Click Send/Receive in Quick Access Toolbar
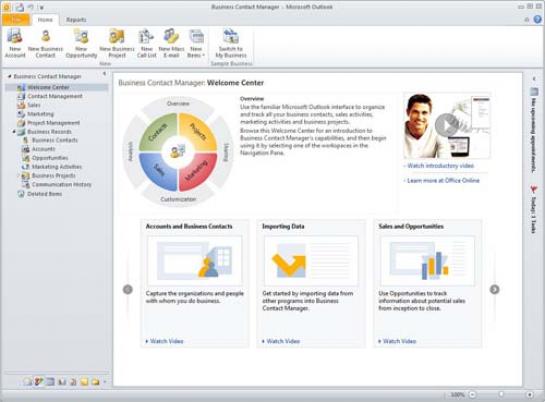 (19, 7)
